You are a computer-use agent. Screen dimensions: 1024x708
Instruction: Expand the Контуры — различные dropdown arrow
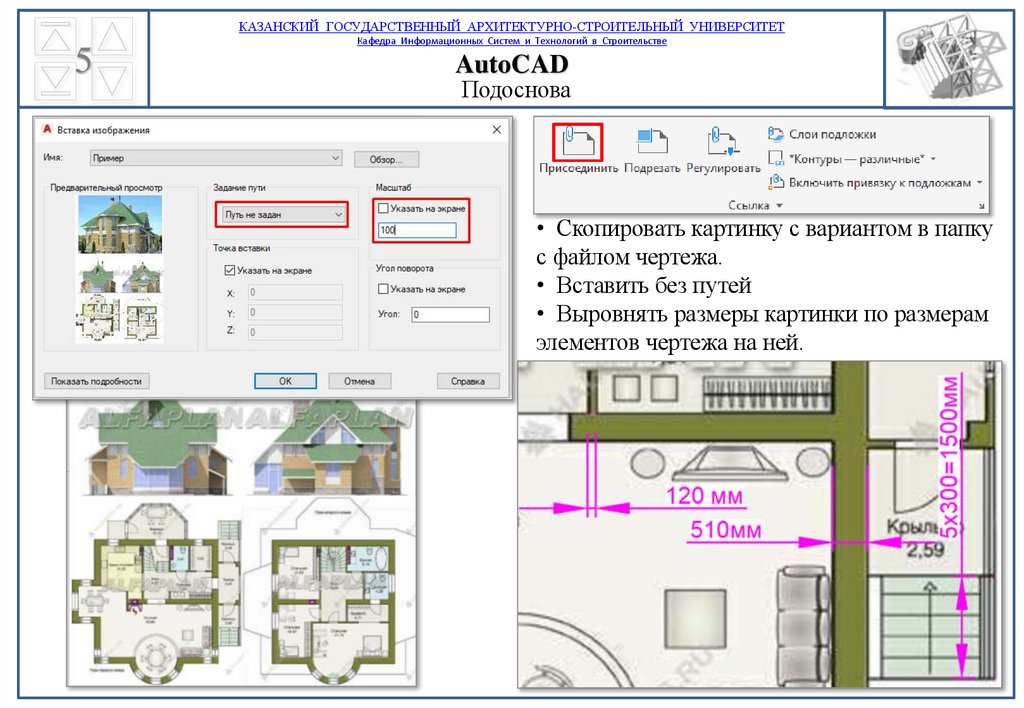933,159
